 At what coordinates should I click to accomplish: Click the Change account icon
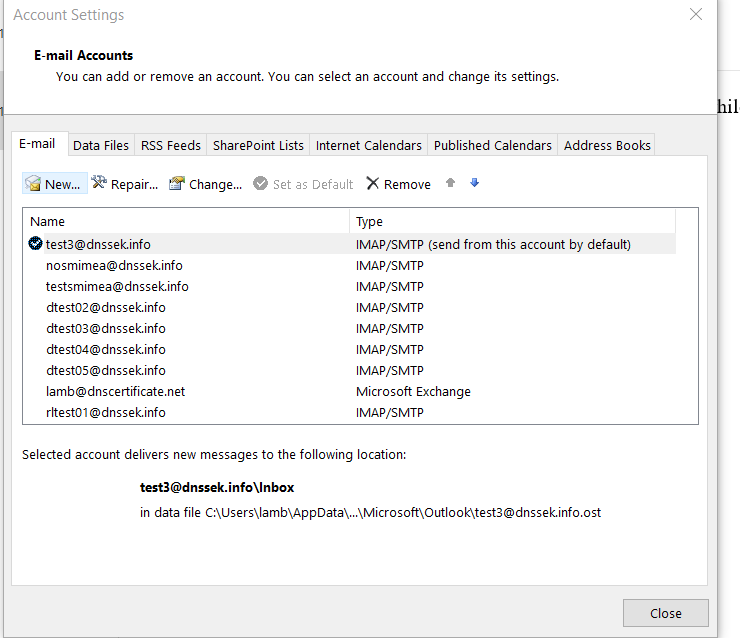tap(177, 183)
